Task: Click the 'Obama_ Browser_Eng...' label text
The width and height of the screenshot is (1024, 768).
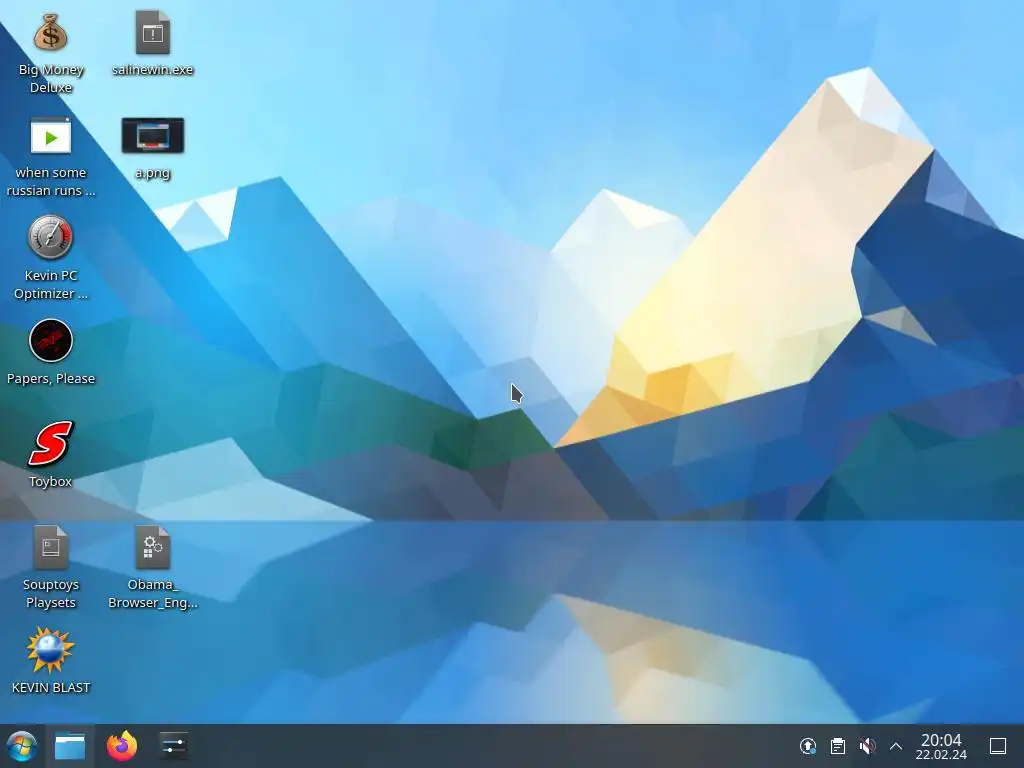Action: [x=153, y=594]
